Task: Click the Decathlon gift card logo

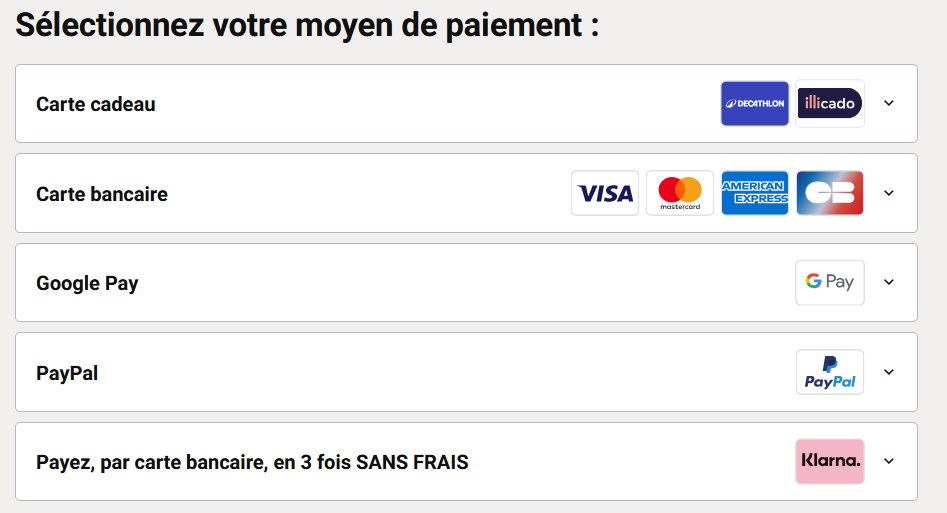Action: click(x=754, y=104)
